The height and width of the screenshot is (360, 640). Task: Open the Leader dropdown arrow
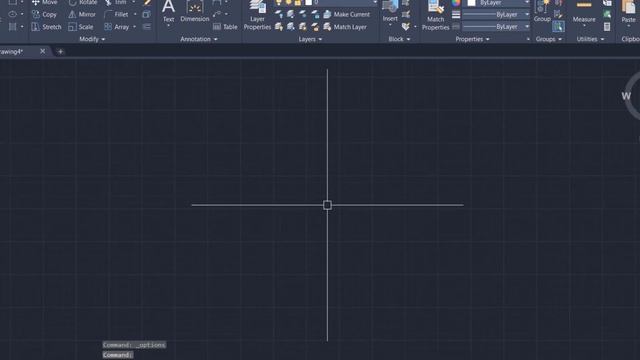227,14
